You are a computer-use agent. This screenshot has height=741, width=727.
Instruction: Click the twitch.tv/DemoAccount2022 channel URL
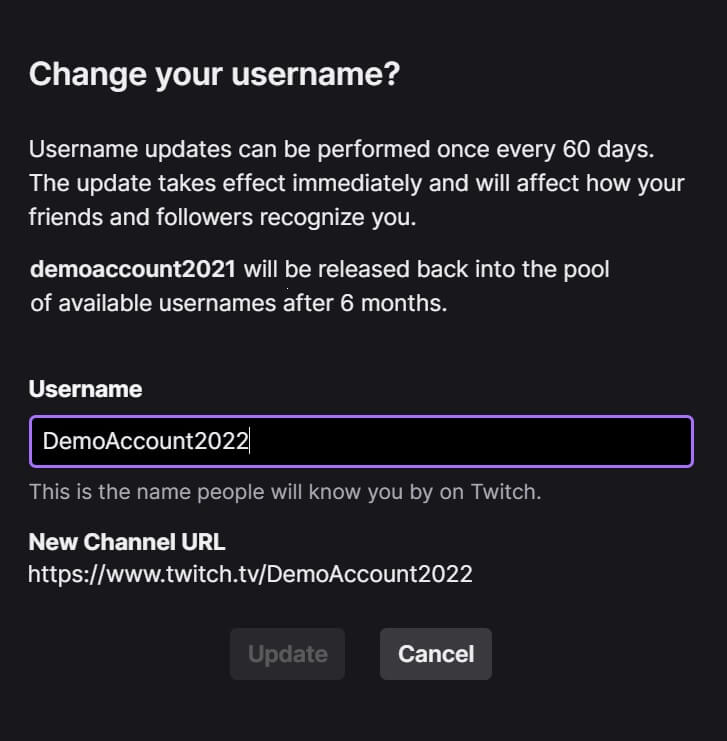click(250, 574)
